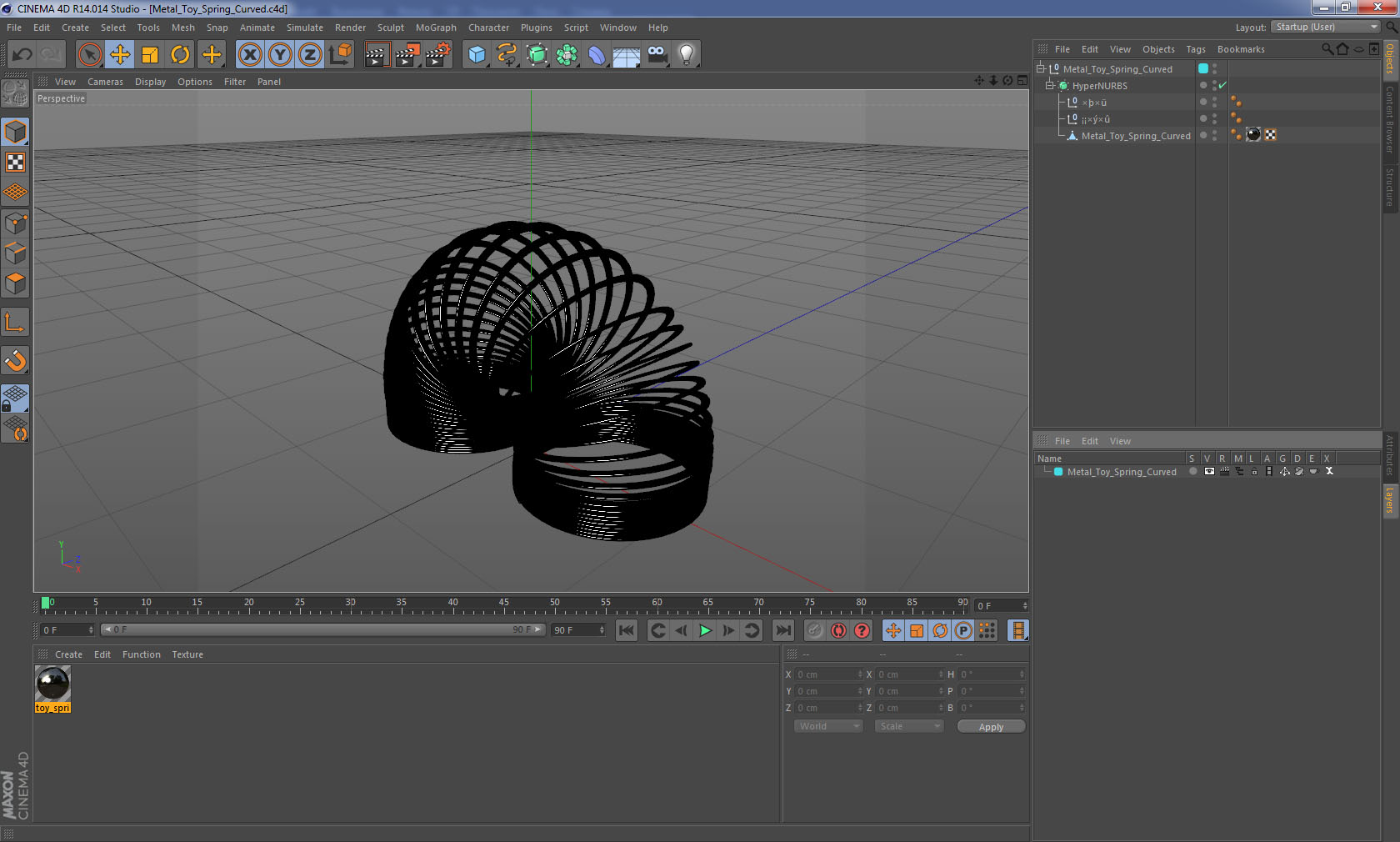This screenshot has height=842, width=1400.
Task: Toggle Lock for Metal_Toy_Spring_Curved layer
Action: (1254, 471)
